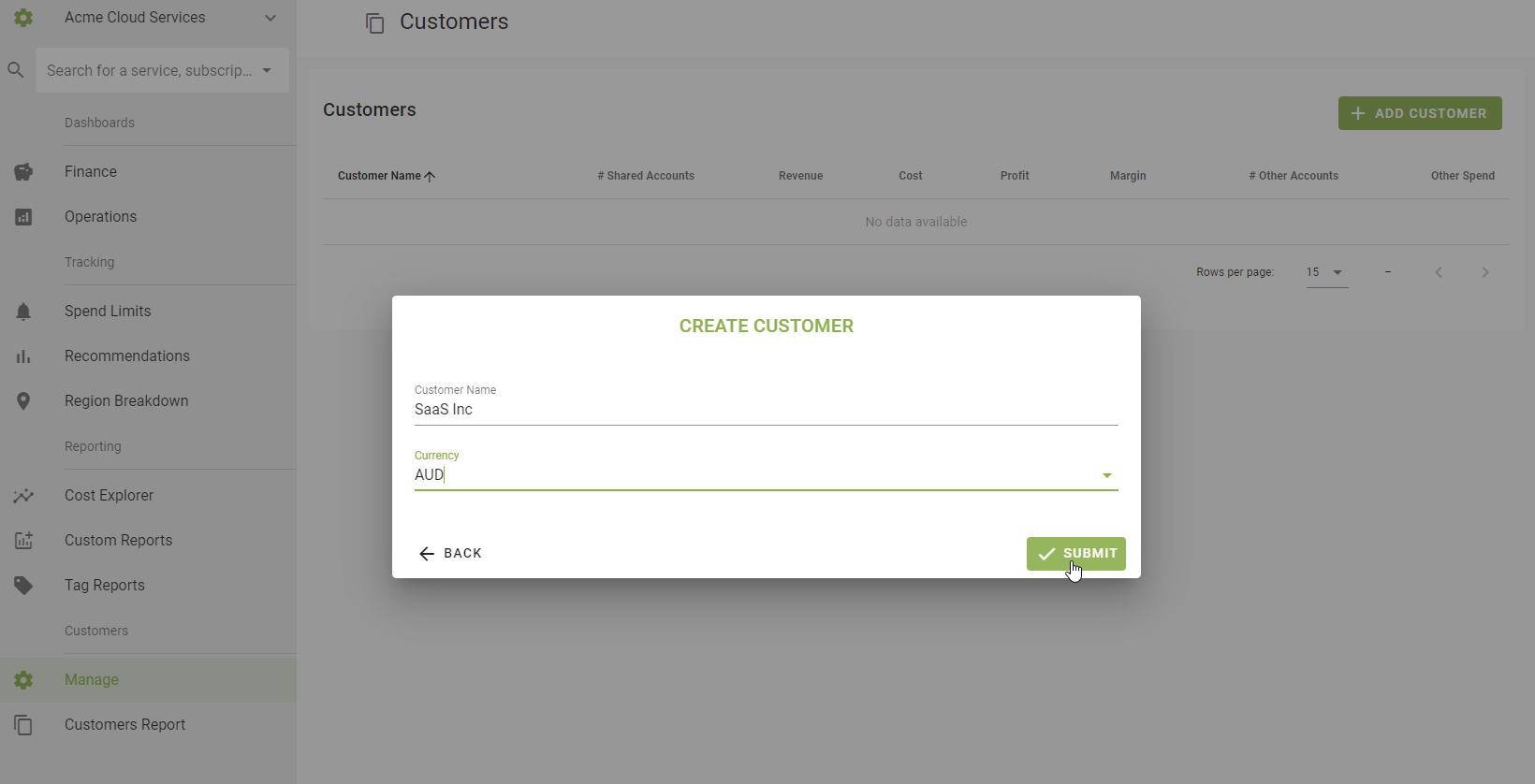Click the Operations chart icon

[x=23, y=217]
